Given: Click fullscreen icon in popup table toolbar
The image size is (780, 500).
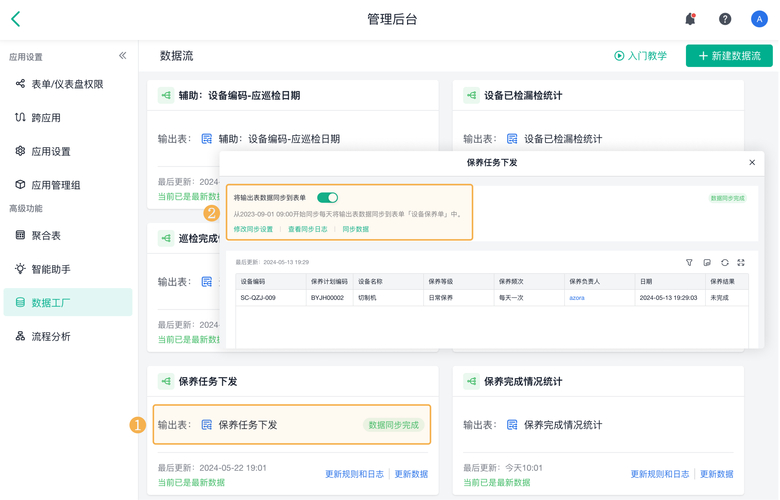Looking at the screenshot, I should pyautogui.click(x=741, y=263).
